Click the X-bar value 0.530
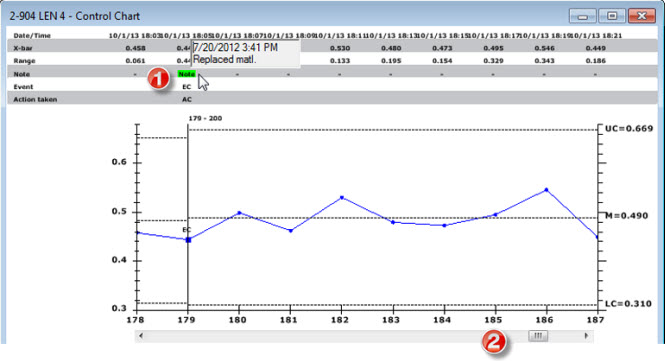Screen dimensions: 665x361 340,48
